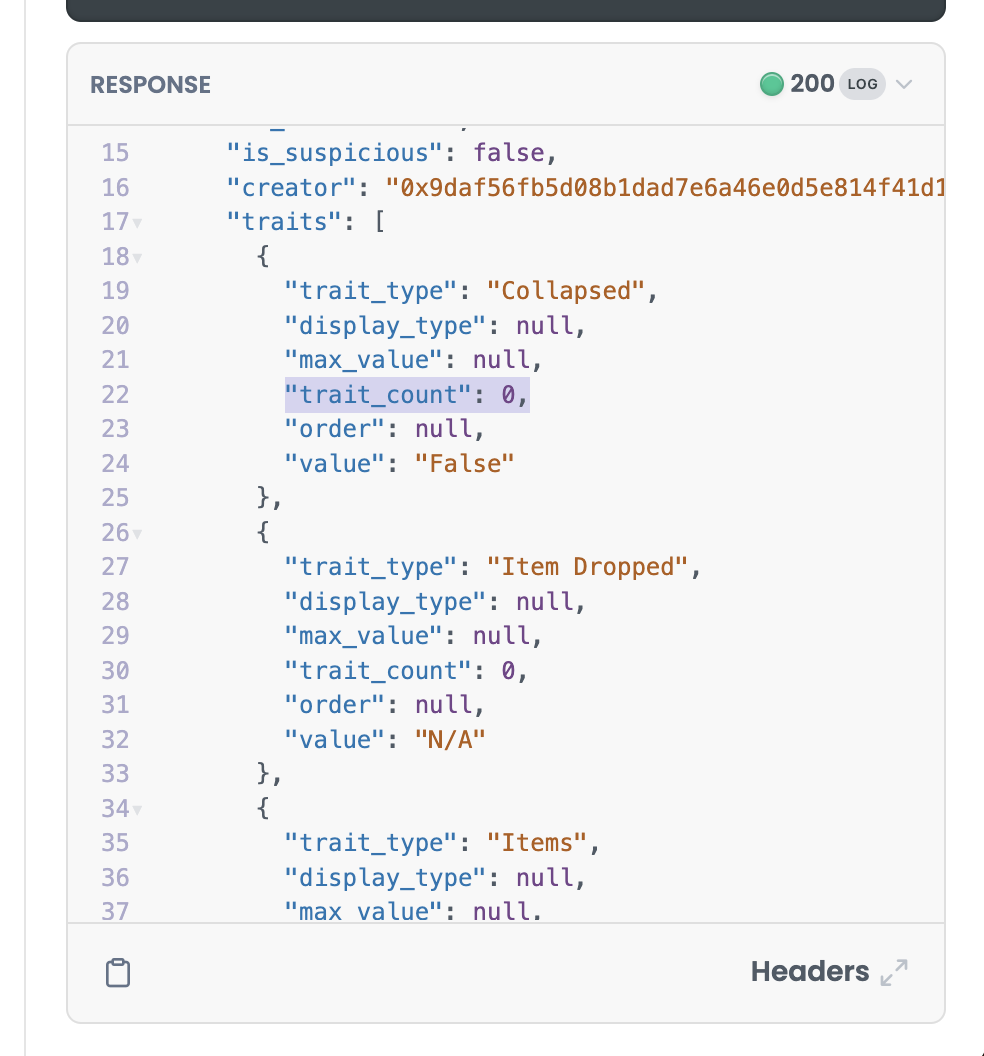Open the chevron dropdown beside the LOG badge
The image size is (984, 1056).
(903, 85)
